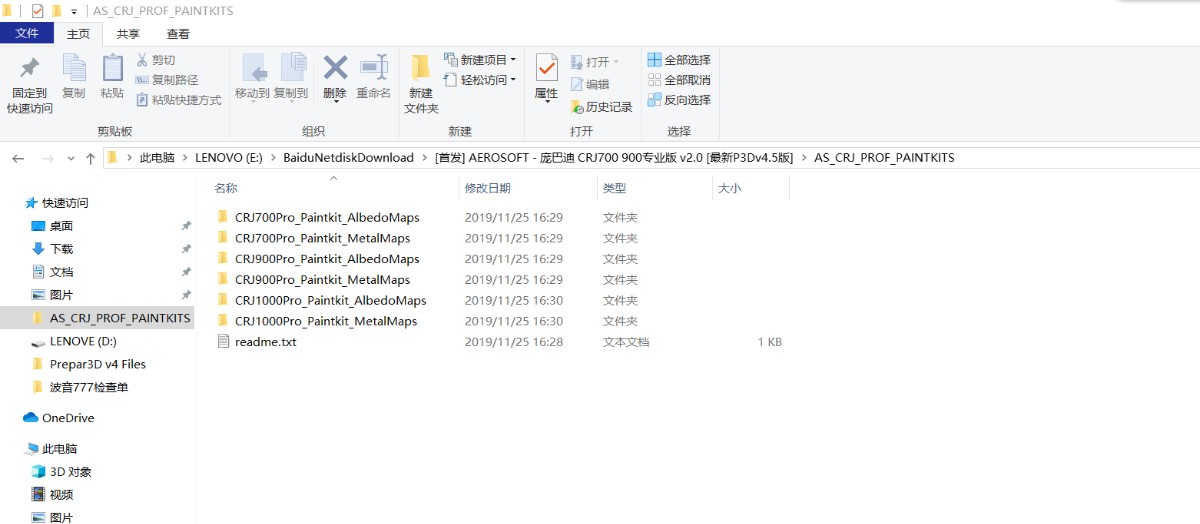The height and width of the screenshot is (524, 1200).
Task: Click Invert selection (反向选择)
Action: [679, 100]
